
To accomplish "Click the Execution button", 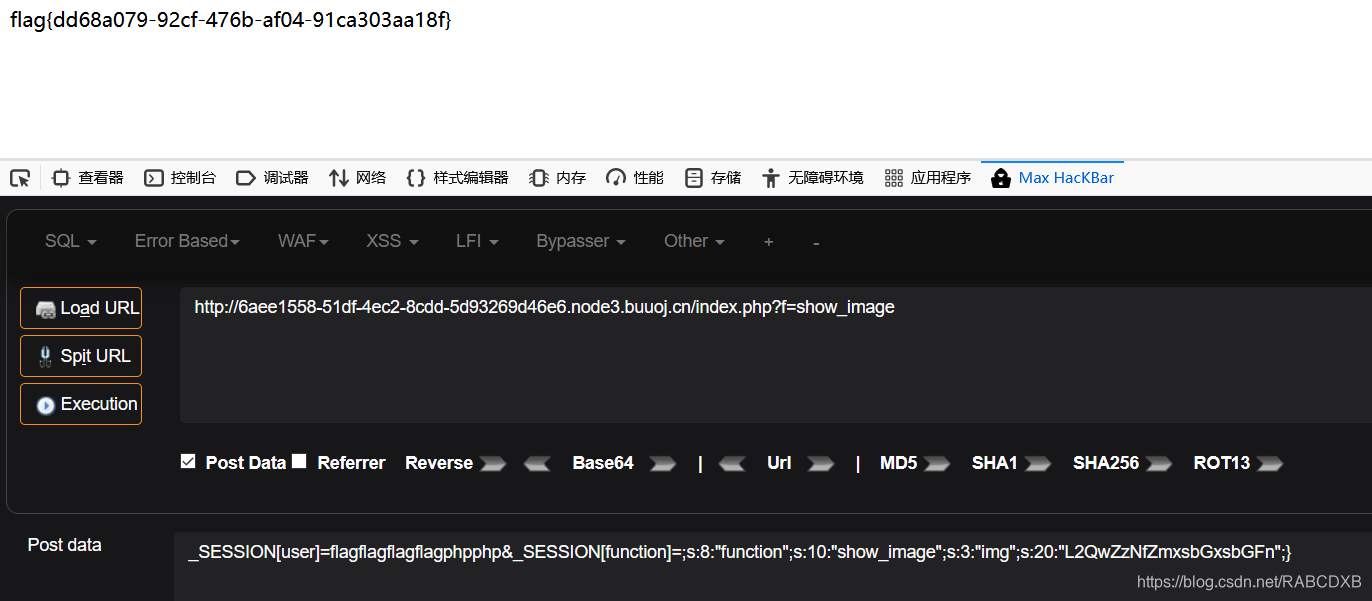I will (x=80, y=403).
